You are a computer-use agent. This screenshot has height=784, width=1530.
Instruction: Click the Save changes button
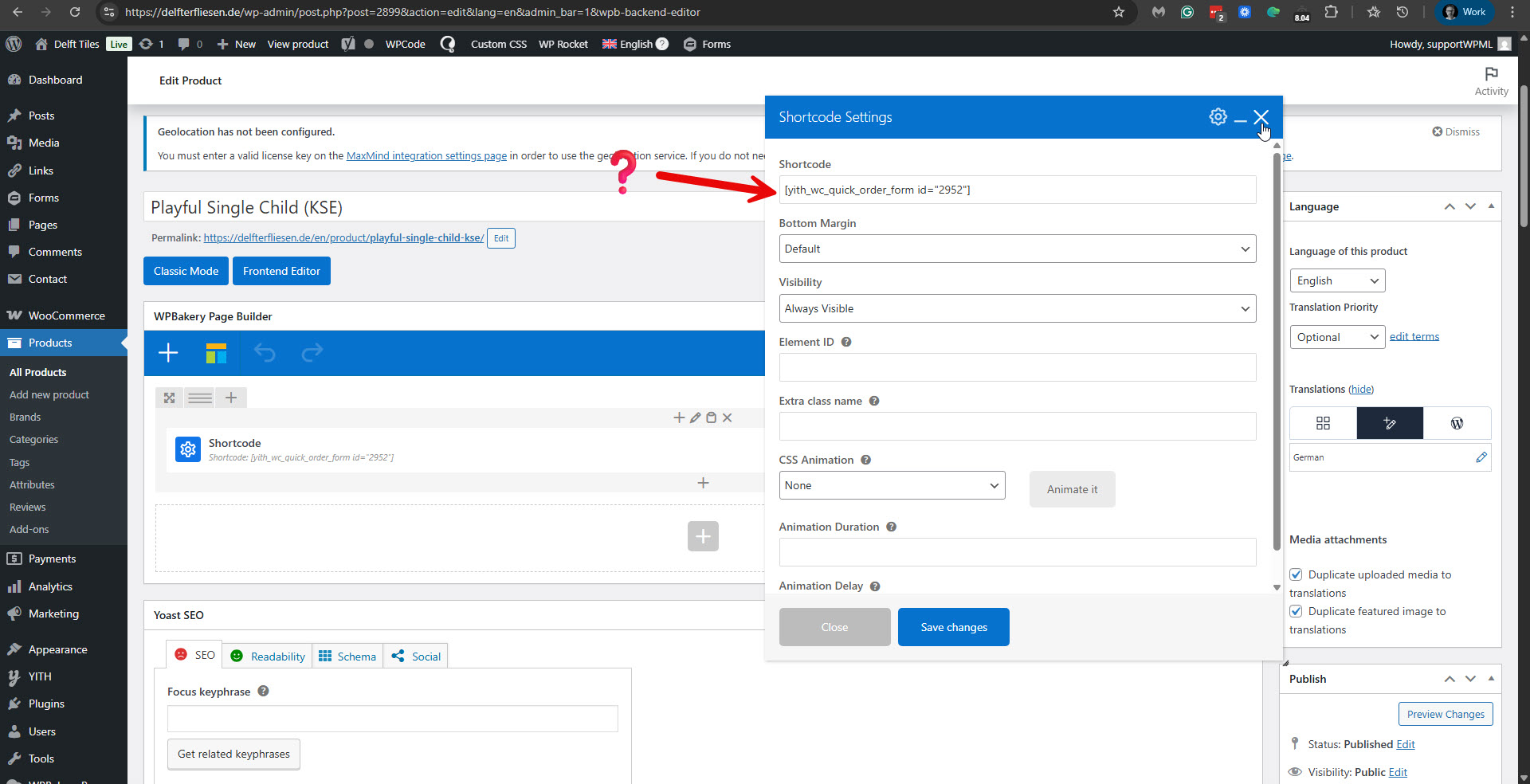[953, 627]
